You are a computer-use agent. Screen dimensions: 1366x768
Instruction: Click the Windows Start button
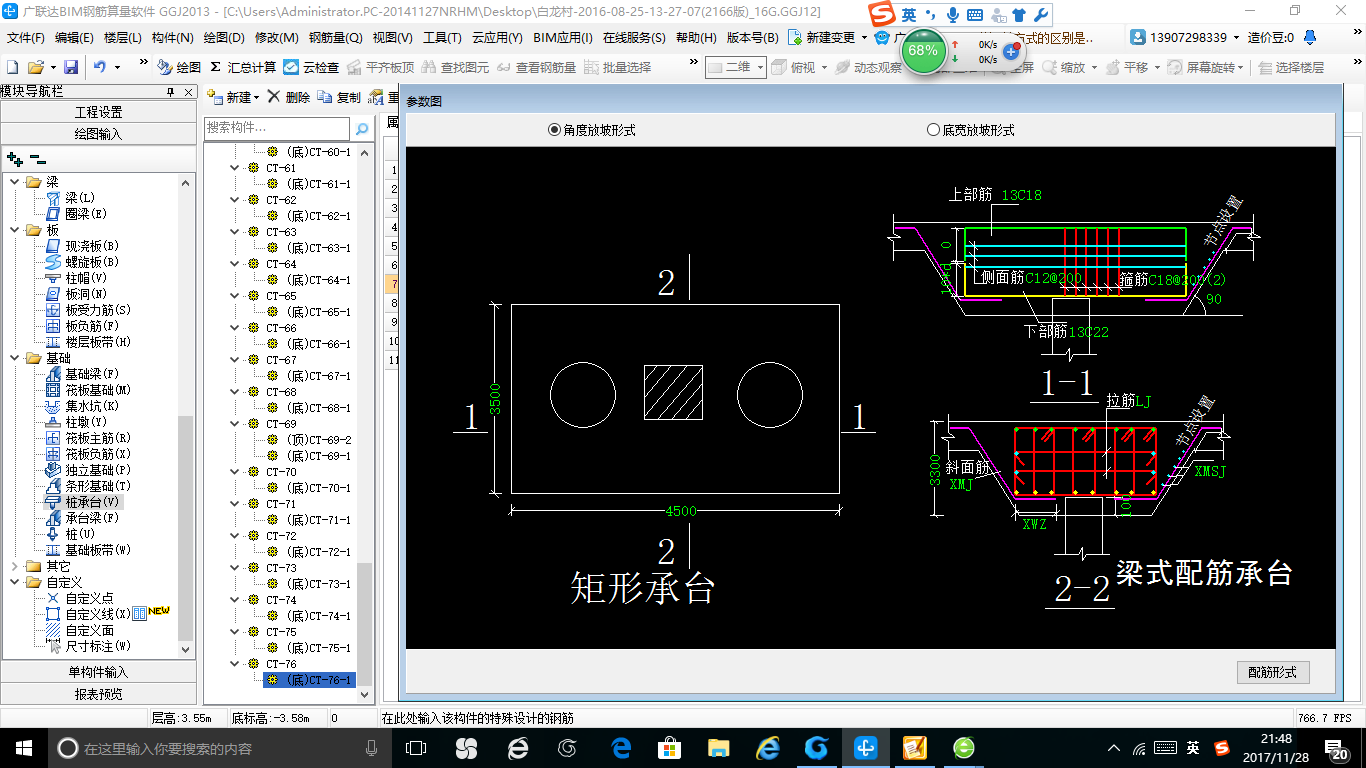click(23, 747)
